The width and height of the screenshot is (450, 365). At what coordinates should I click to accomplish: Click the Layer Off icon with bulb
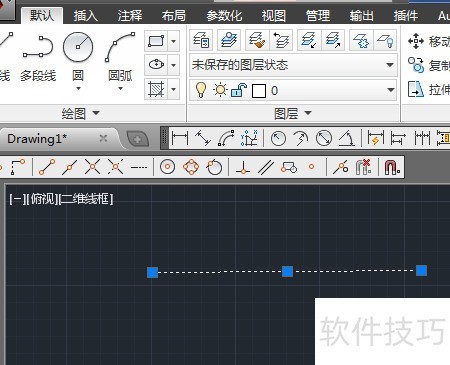click(x=385, y=40)
